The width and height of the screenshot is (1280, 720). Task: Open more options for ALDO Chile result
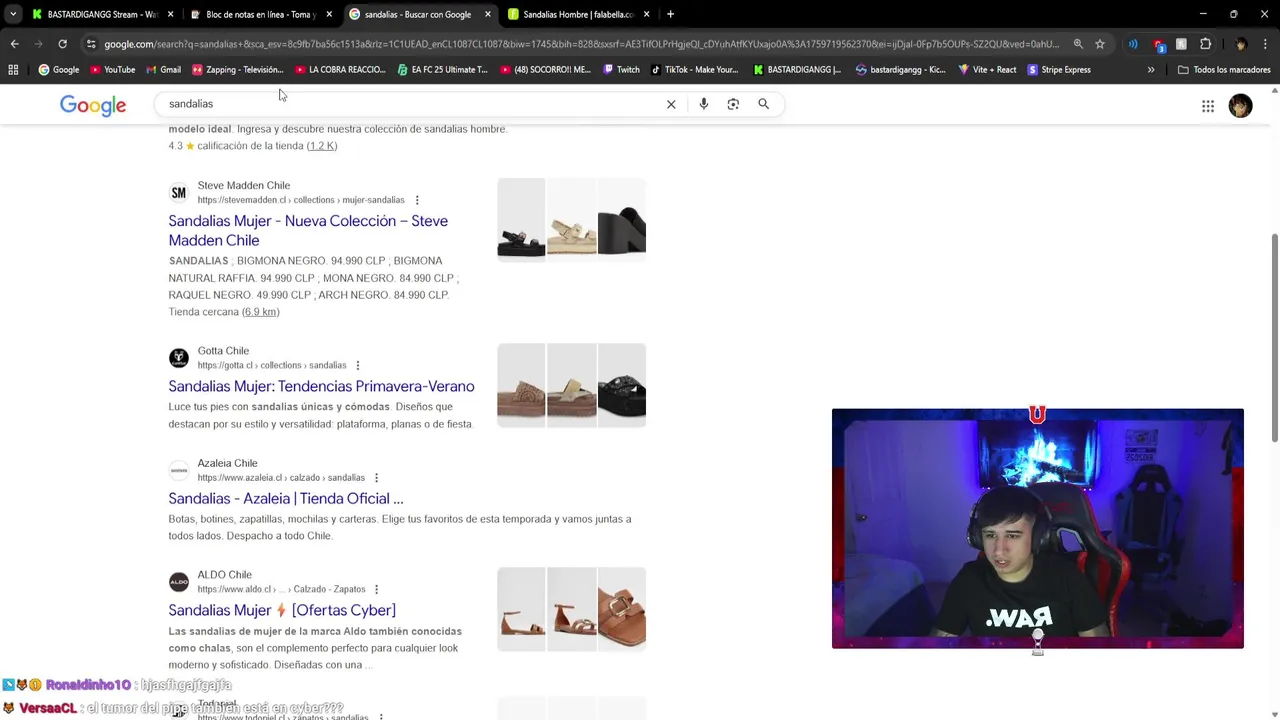[376, 589]
